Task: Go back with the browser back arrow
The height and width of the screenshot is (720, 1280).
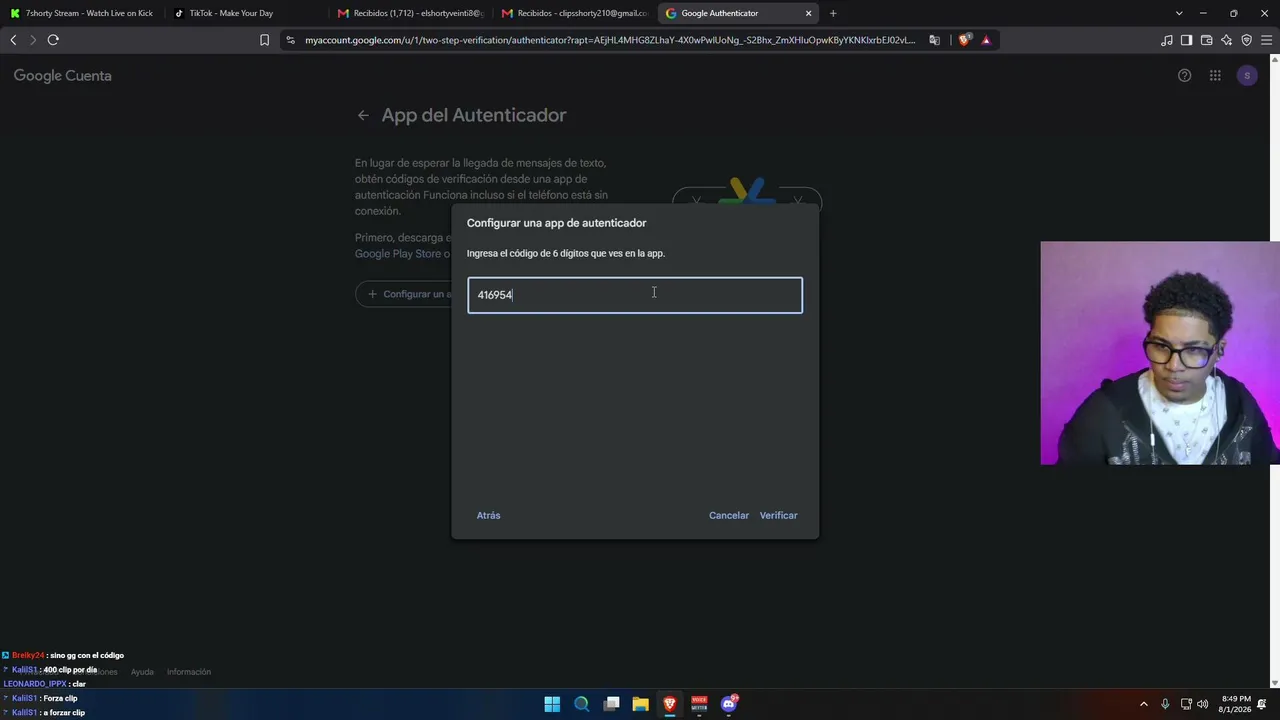Action: (x=13, y=40)
